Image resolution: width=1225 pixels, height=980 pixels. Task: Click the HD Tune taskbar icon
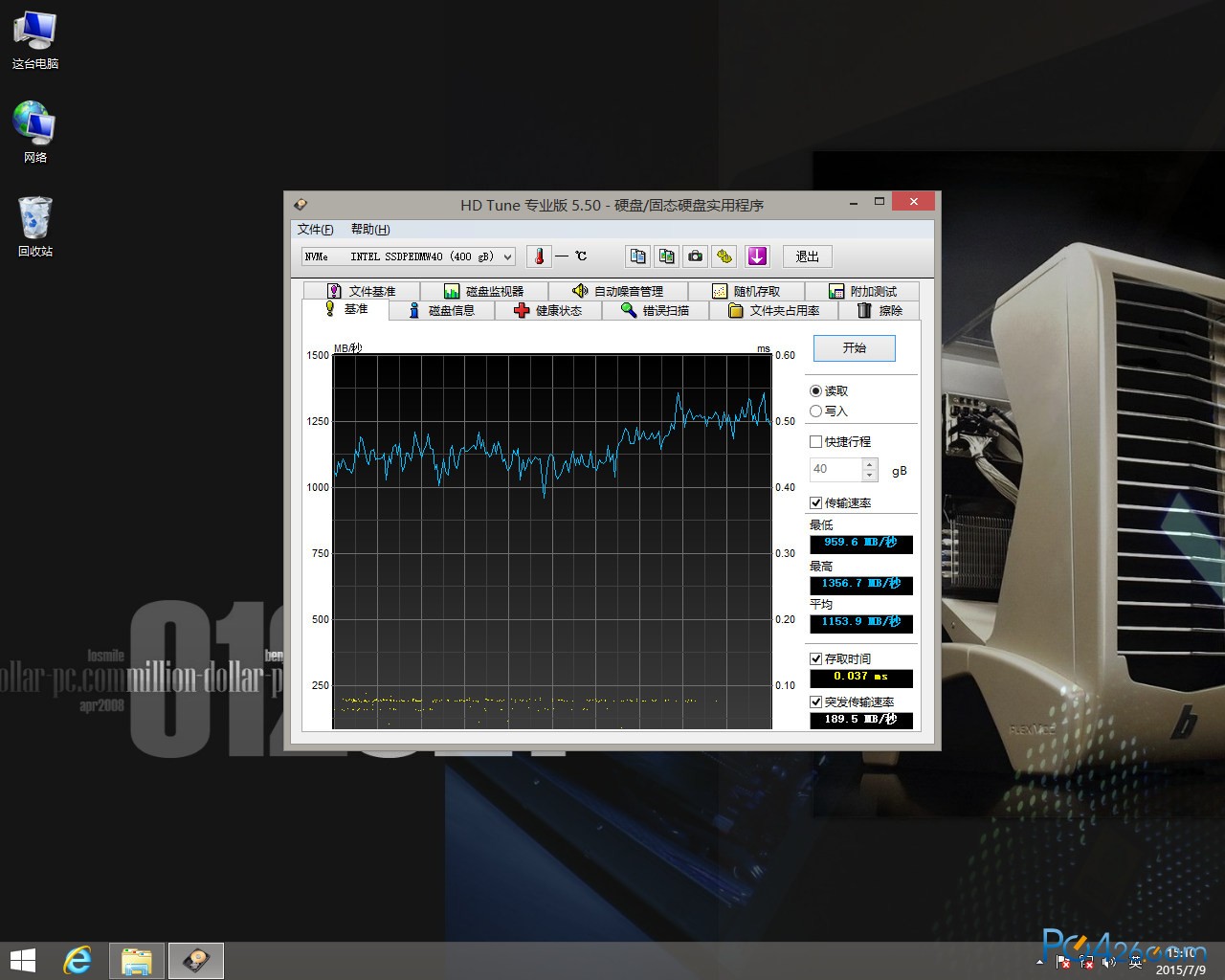point(196,960)
